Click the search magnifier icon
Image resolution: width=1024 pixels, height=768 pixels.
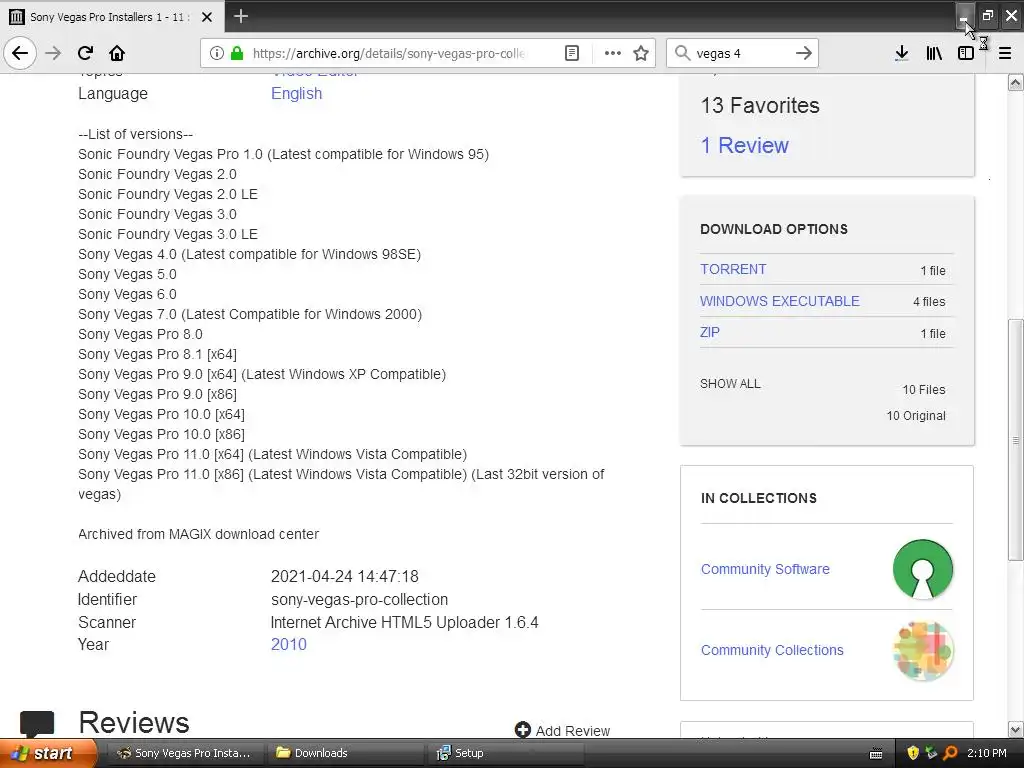click(682, 53)
